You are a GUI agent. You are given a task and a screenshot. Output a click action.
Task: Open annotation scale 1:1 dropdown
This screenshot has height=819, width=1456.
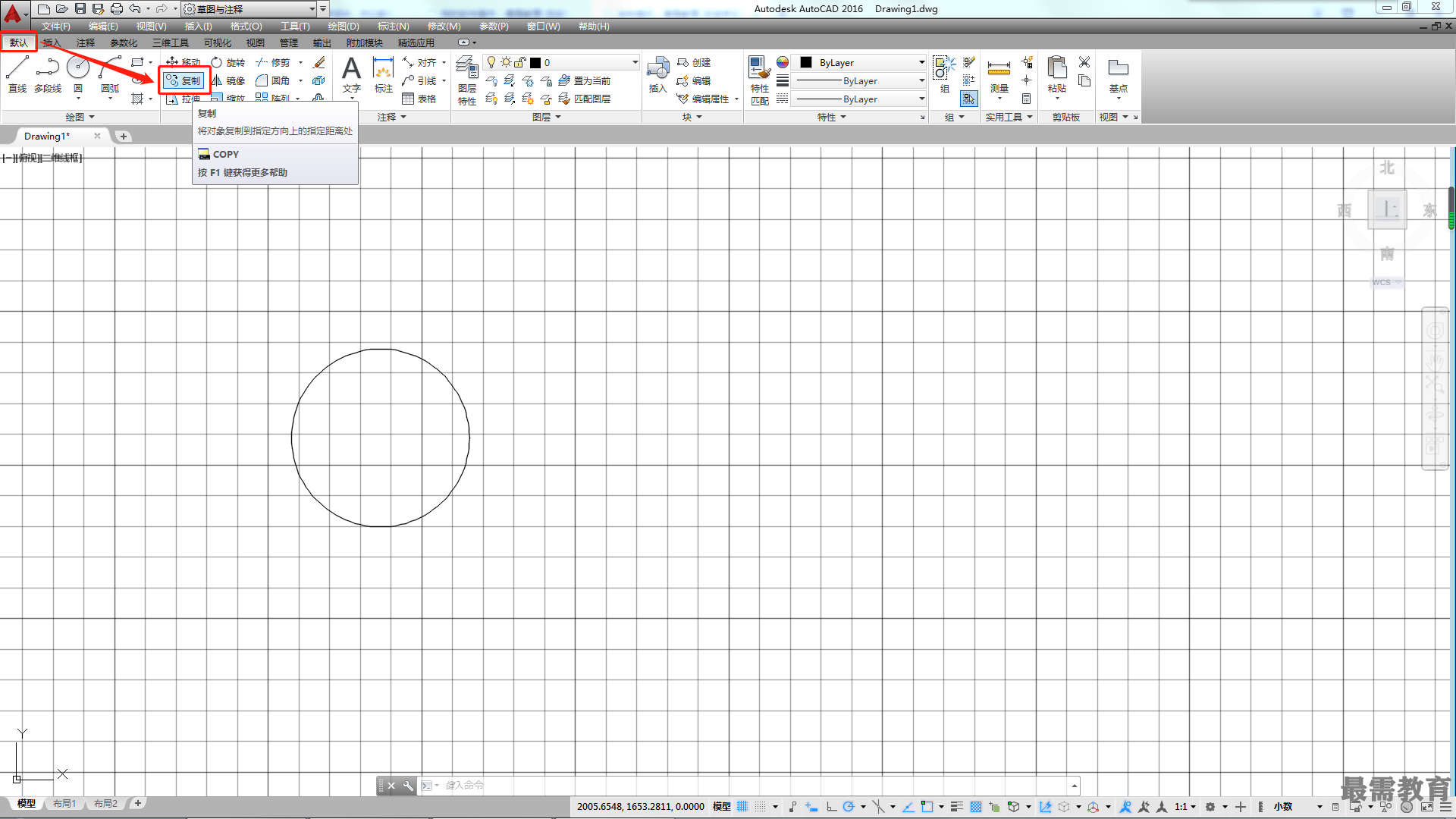pos(1185,806)
